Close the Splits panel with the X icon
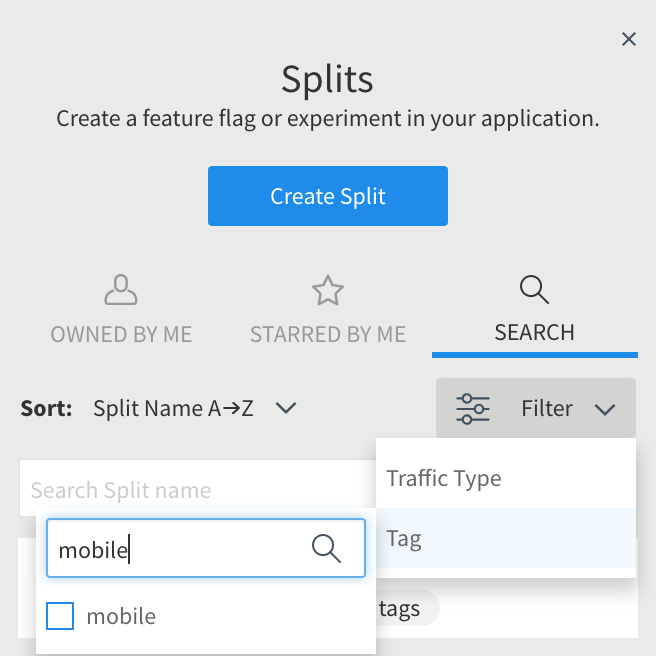Screen dimensions: 656x656 [x=629, y=39]
